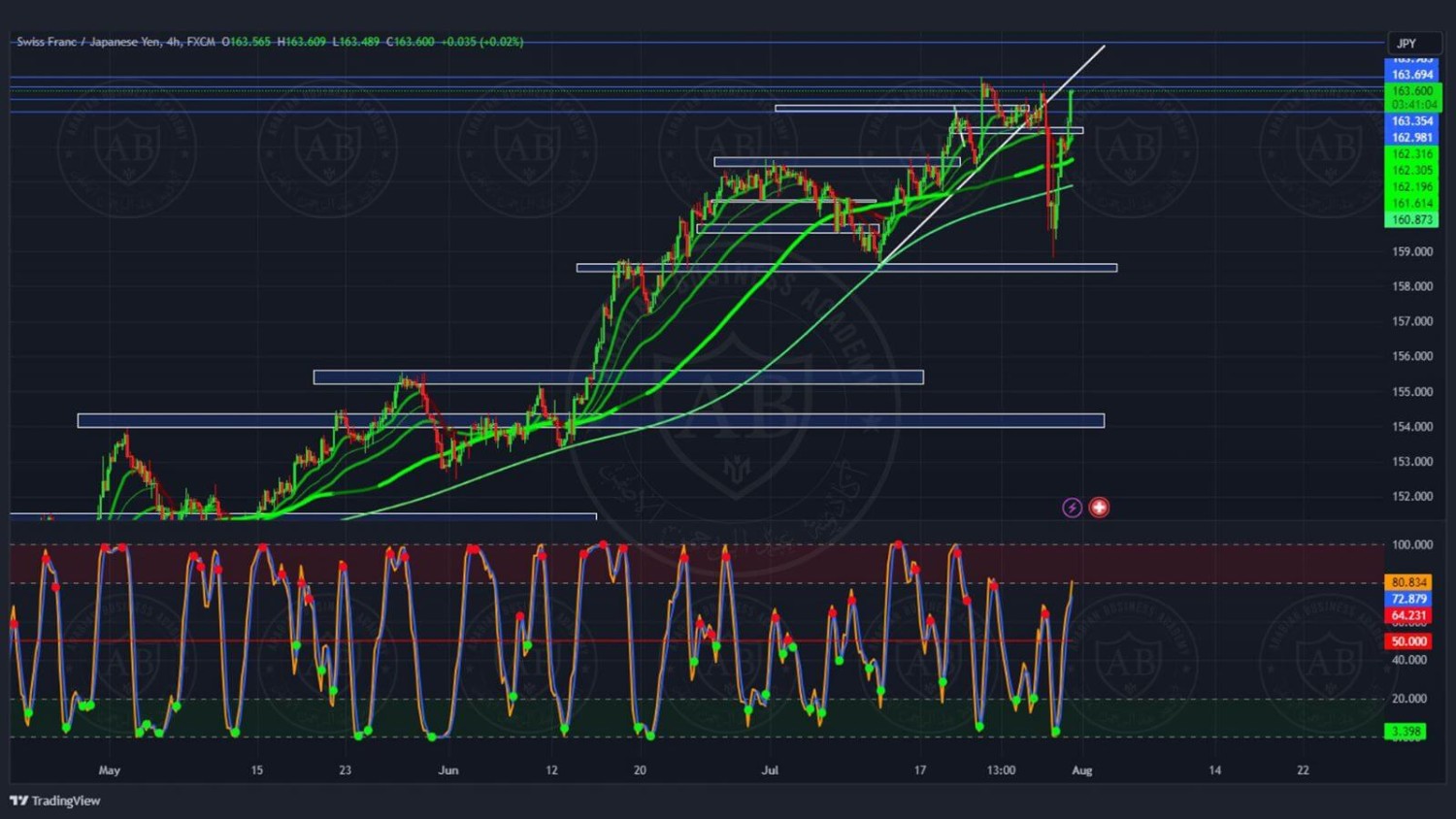Viewport: 1456px width, 819px height.
Task: Click the 22 date label on time axis
Action: [x=1304, y=770]
